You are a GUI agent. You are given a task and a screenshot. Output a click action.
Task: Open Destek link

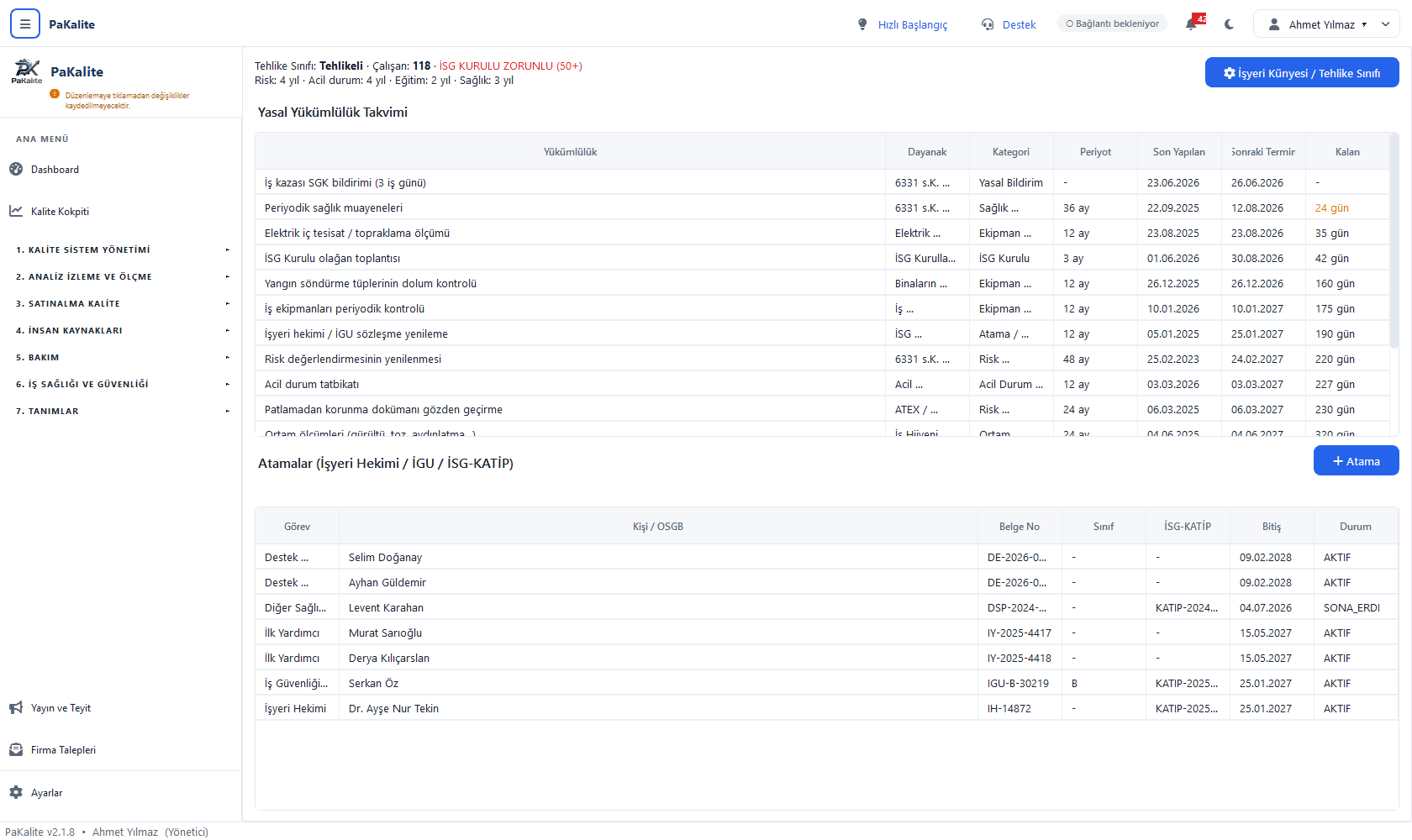coord(1019,25)
